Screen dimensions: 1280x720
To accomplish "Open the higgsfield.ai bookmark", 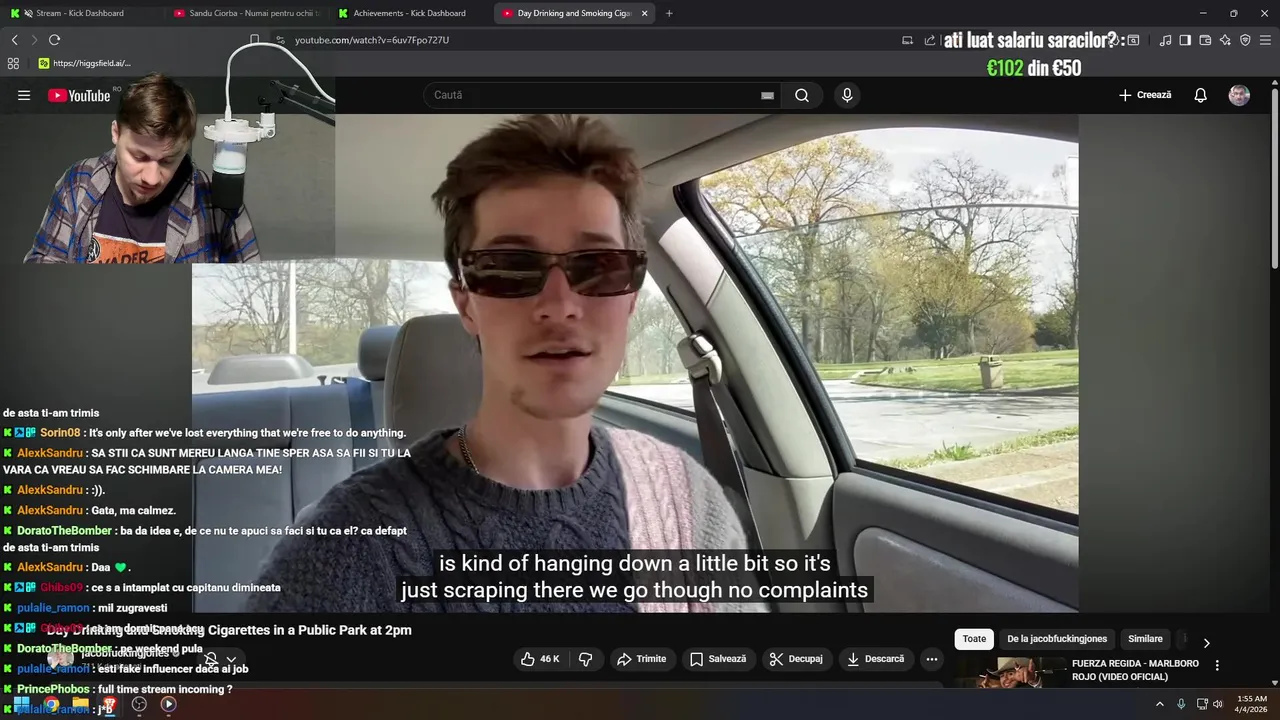I will click(x=85, y=63).
